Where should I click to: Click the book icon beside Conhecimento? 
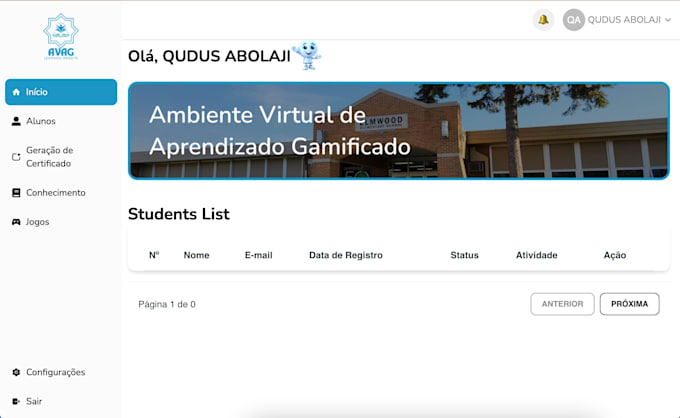tap(16, 193)
